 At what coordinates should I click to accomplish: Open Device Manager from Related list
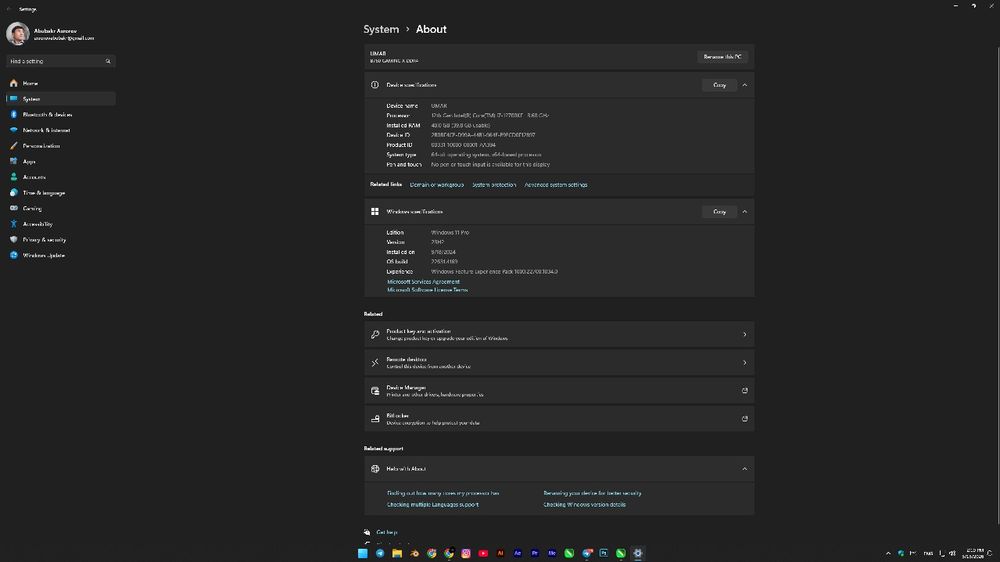(x=558, y=391)
